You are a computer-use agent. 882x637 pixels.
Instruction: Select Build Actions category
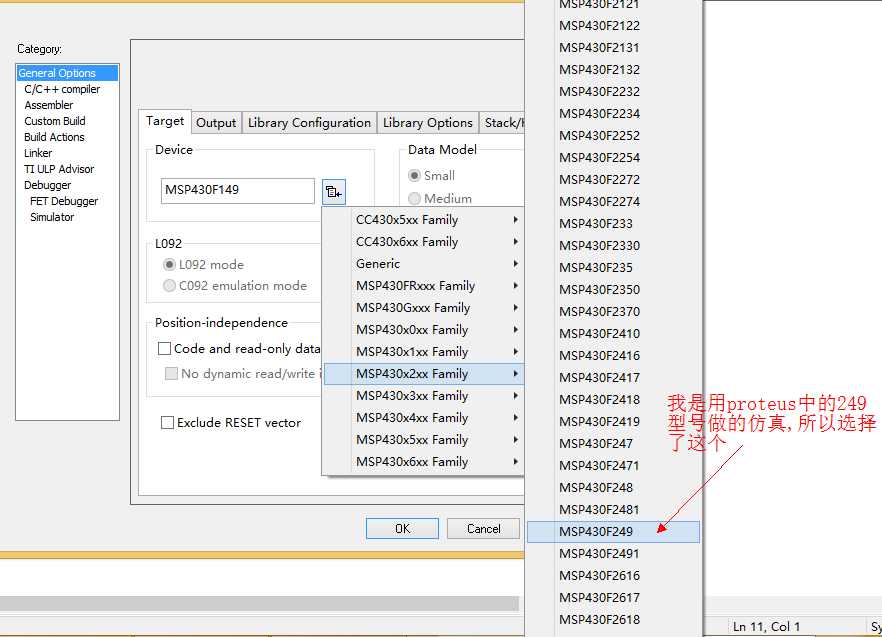point(54,137)
